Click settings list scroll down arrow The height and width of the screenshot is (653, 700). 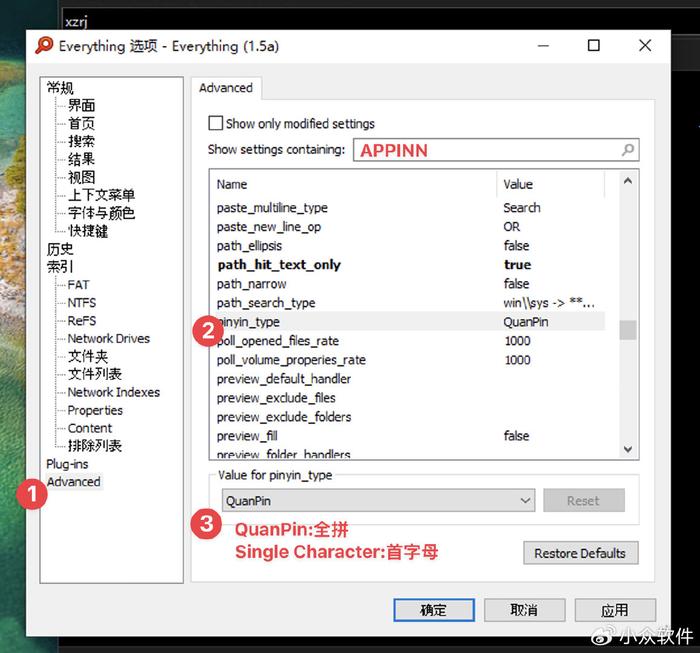628,449
